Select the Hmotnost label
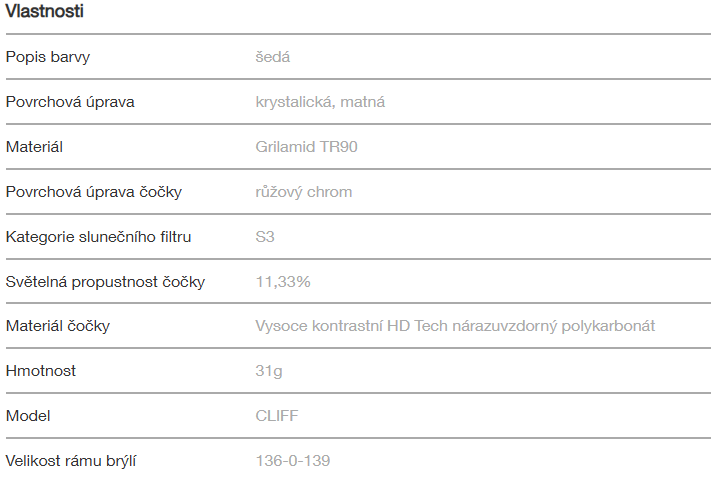Screen dimensions: 711x478 click(x=41, y=371)
